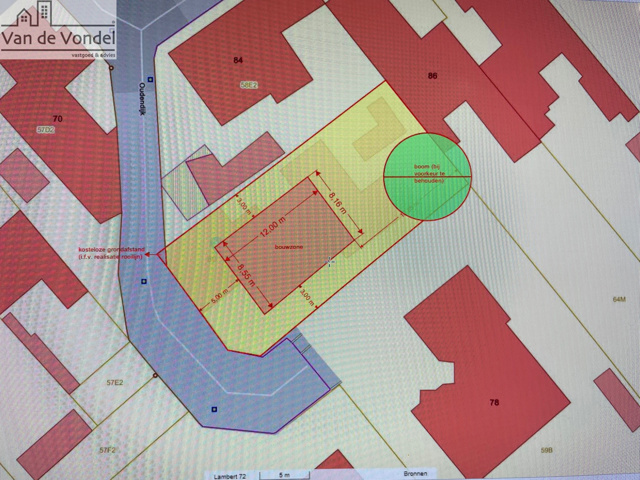Click building number 84
The width and height of the screenshot is (640, 480).
coord(238,61)
